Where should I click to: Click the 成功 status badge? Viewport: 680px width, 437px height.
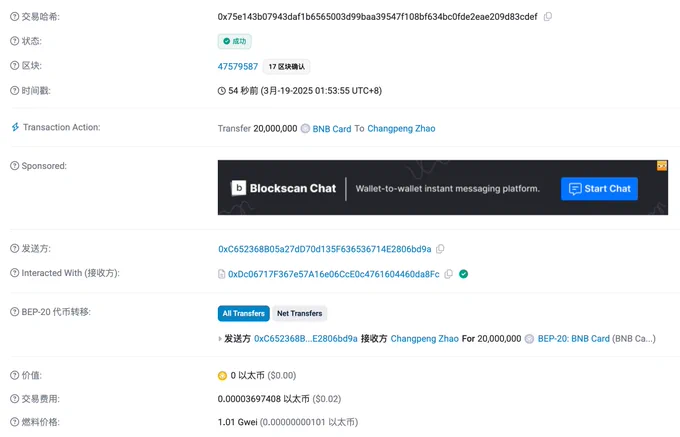[235, 41]
